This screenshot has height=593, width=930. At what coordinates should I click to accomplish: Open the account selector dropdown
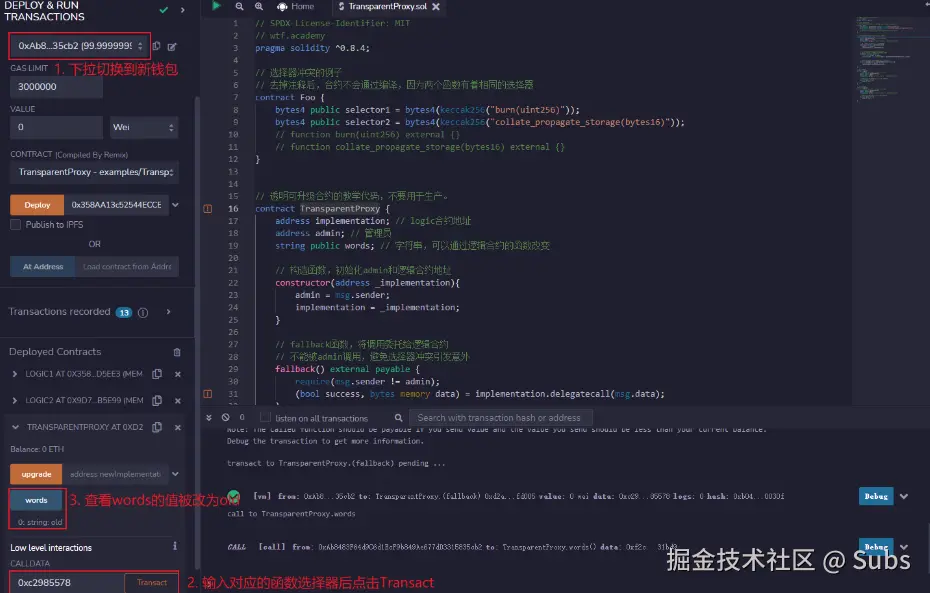(x=140, y=46)
